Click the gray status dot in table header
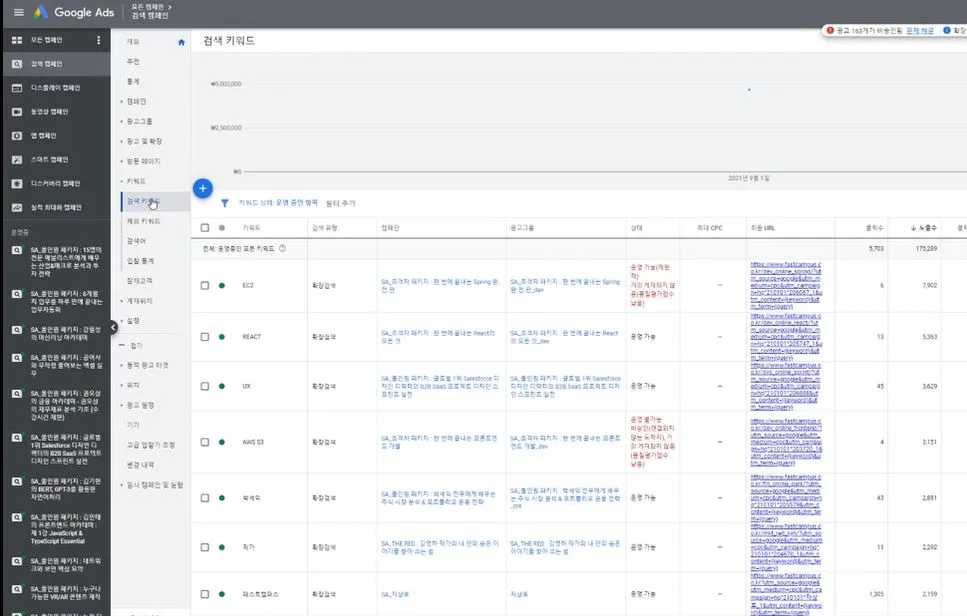 click(x=222, y=228)
